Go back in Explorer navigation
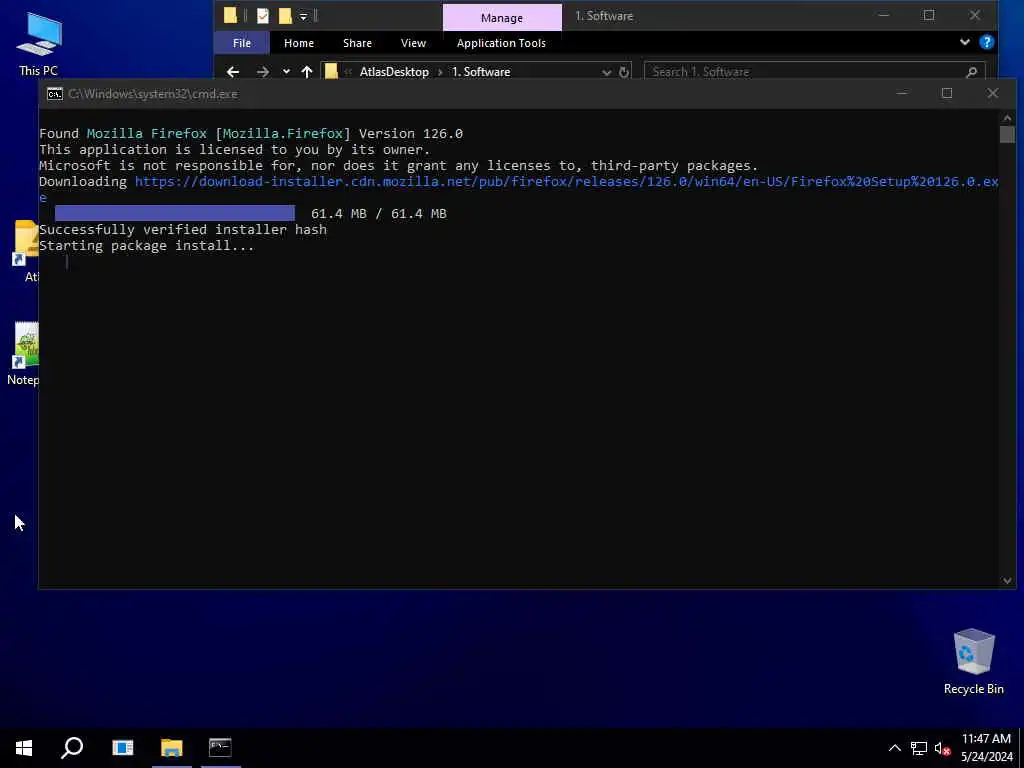This screenshot has height=768, width=1024. pos(233,72)
